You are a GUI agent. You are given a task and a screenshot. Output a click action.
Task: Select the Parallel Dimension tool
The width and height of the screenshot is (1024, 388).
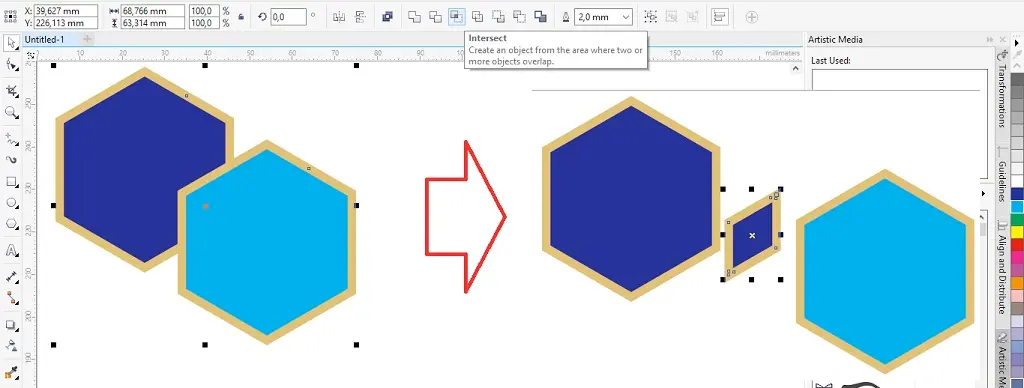click(x=11, y=276)
